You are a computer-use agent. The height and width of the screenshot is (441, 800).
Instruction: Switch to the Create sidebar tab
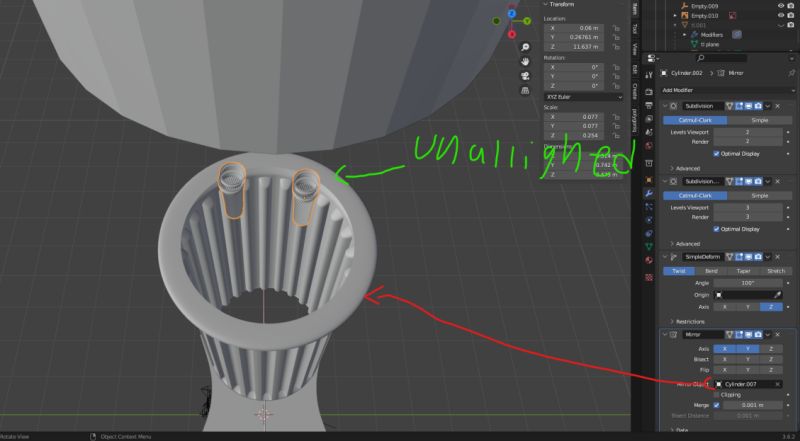635,91
